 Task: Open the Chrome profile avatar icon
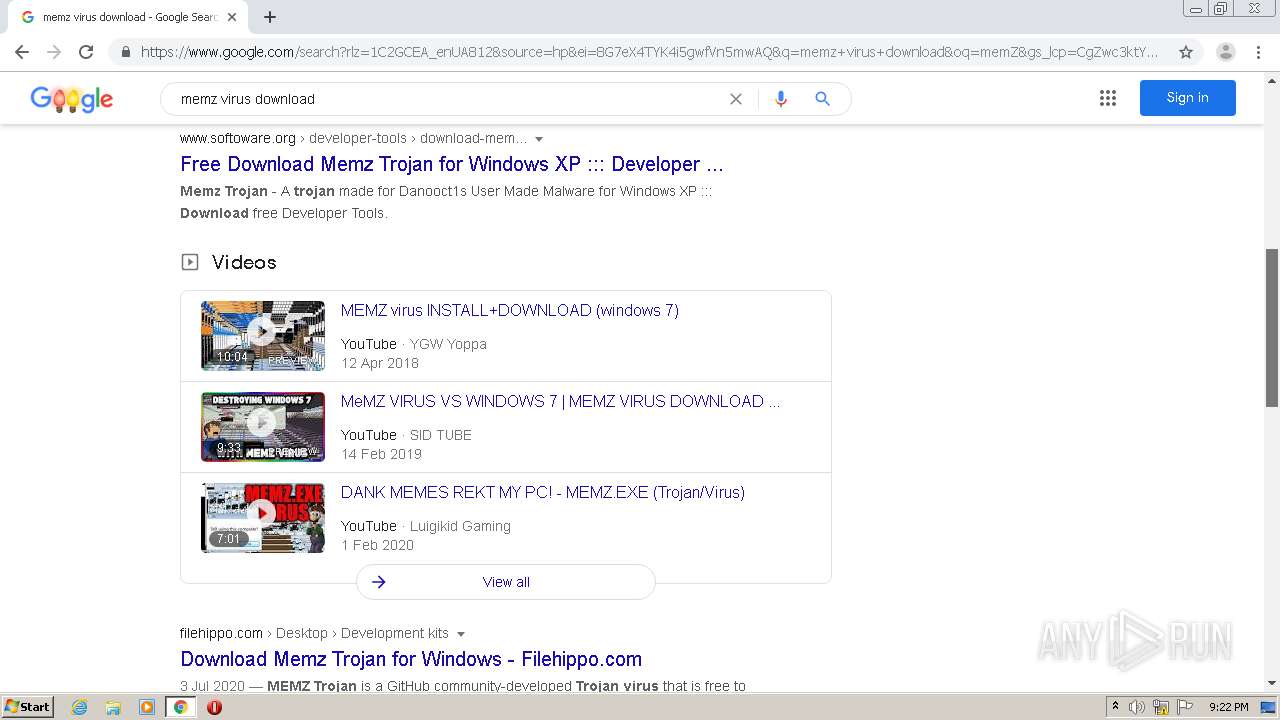[x=1226, y=52]
